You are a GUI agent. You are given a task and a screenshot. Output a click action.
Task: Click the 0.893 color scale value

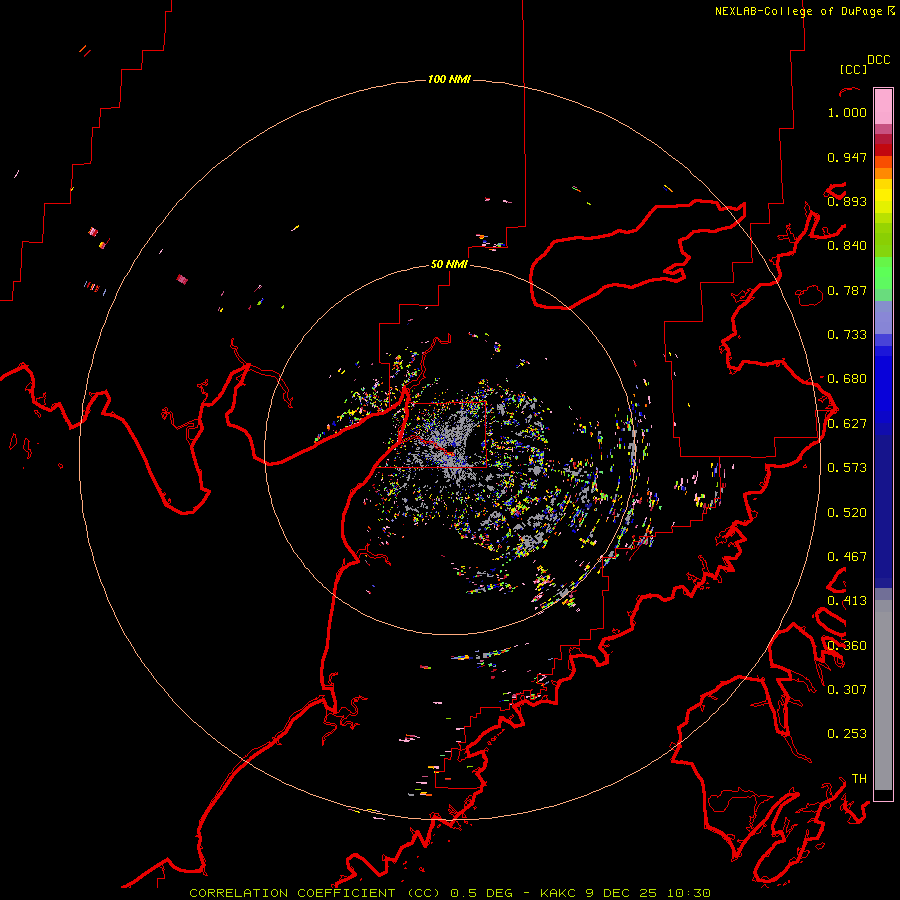(x=847, y=201)
